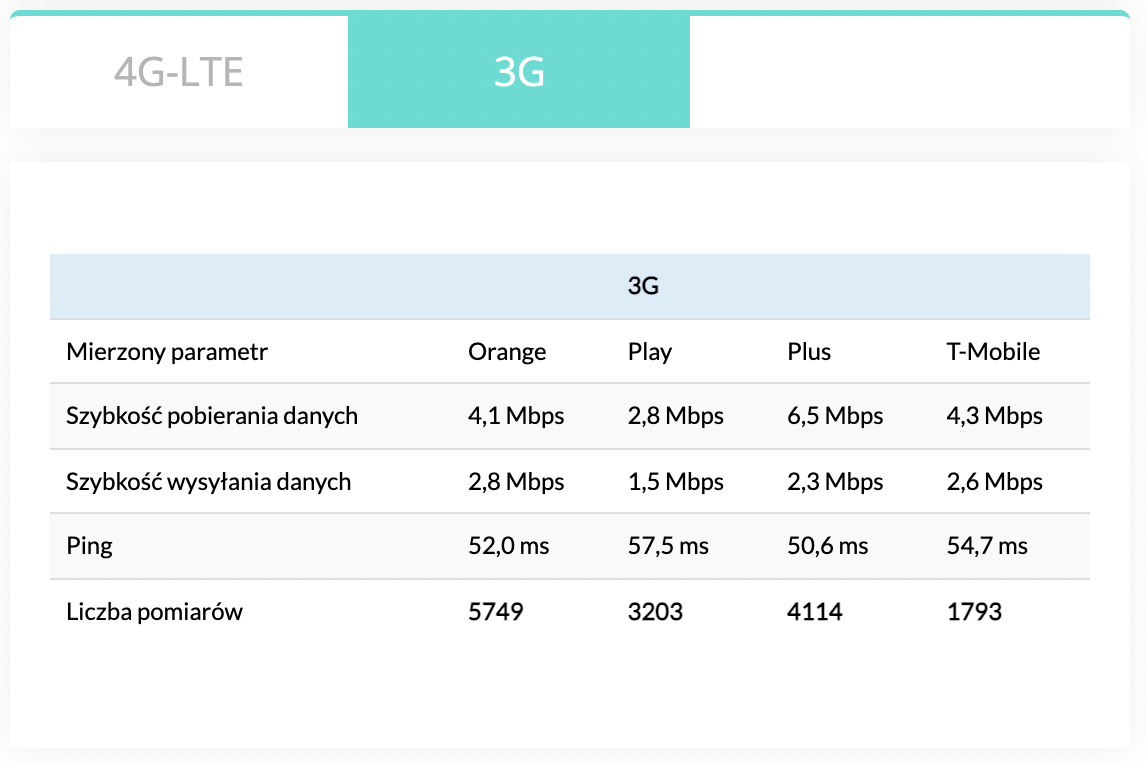Click the Orange column header

(507, 351)
